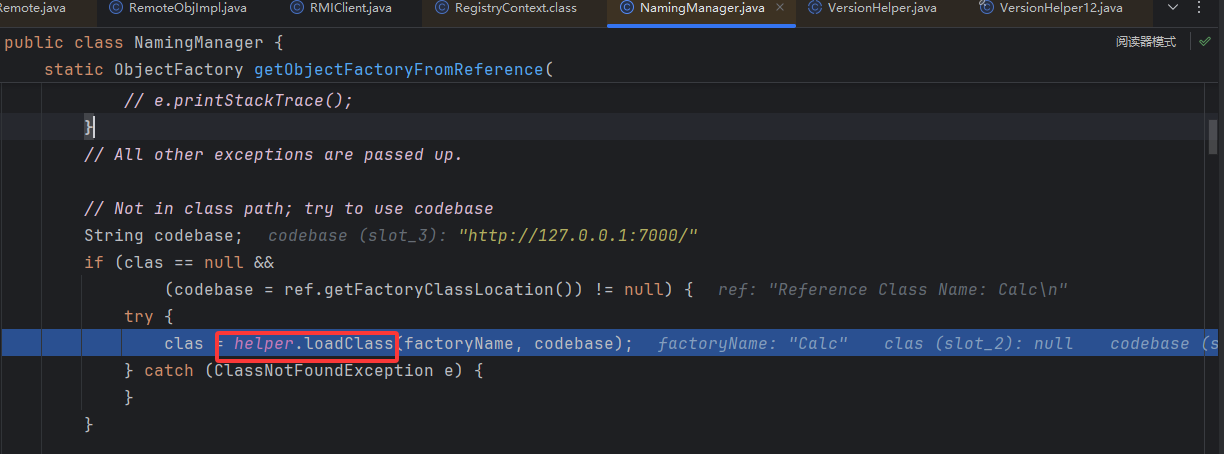Expand the hidden tabs list chevron
This screenshot has height=454, width=1224.
pyautogui.click(x=1173, y=8)
